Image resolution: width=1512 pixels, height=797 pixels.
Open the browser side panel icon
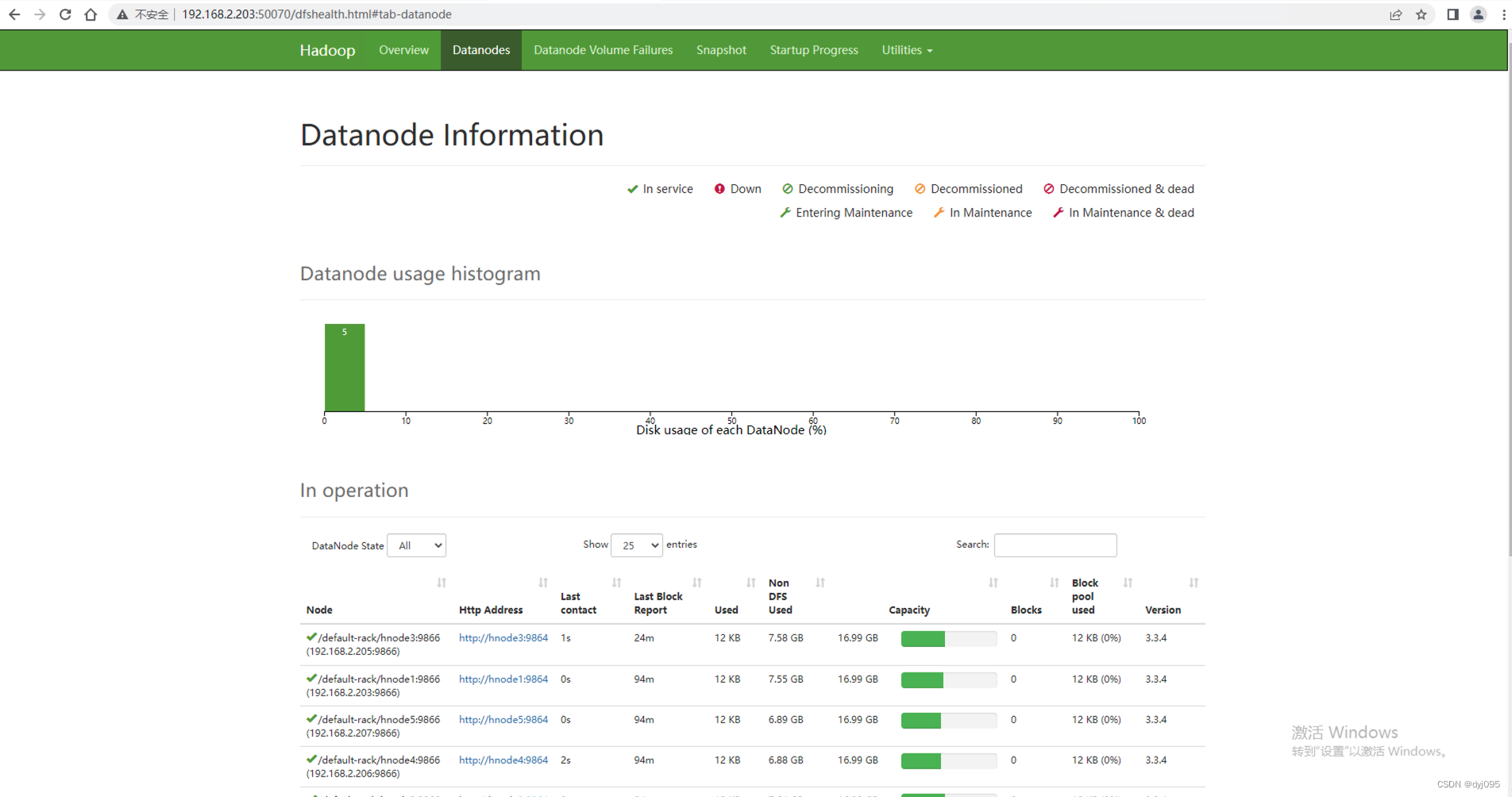click(x=1452, y=14)
